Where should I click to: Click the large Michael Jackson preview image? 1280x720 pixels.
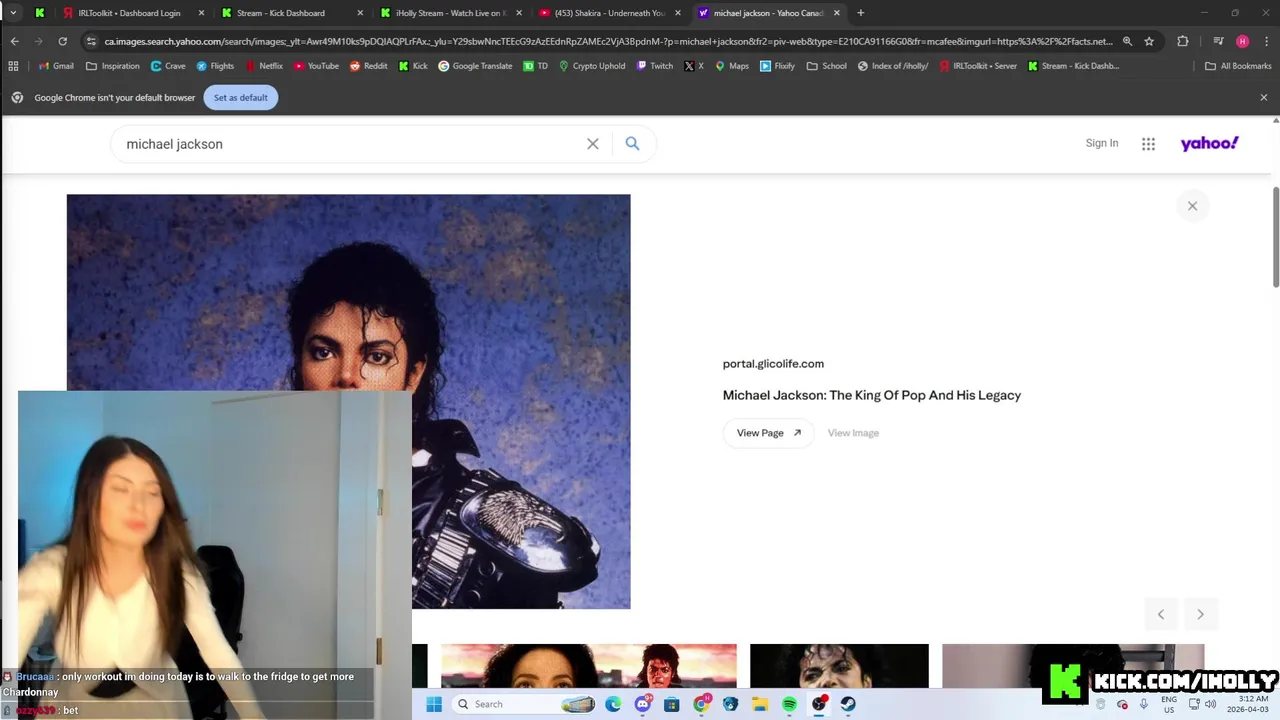point(348,401)
